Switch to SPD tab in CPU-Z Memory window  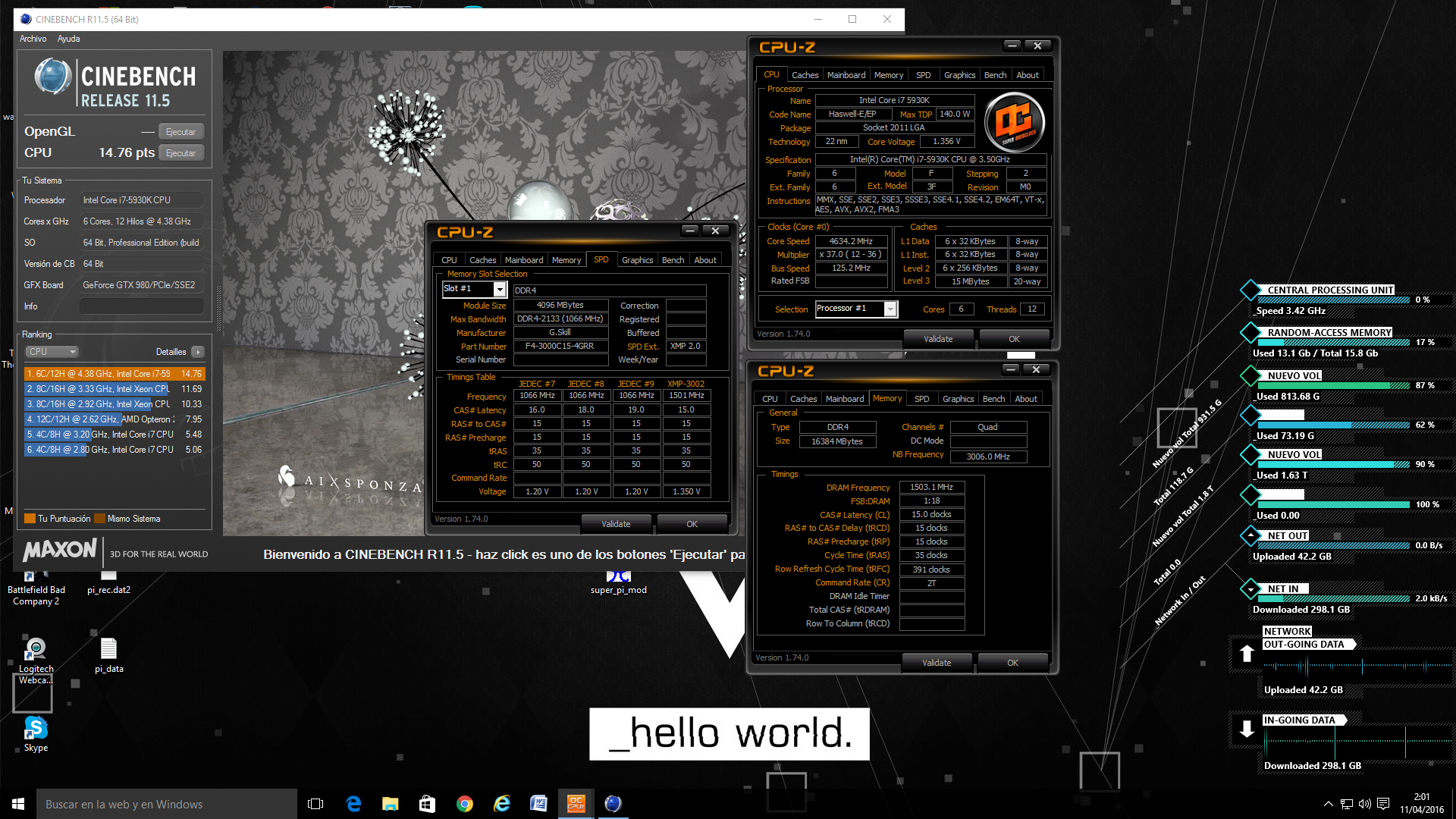pyautogui.click(x=921, y=399)
